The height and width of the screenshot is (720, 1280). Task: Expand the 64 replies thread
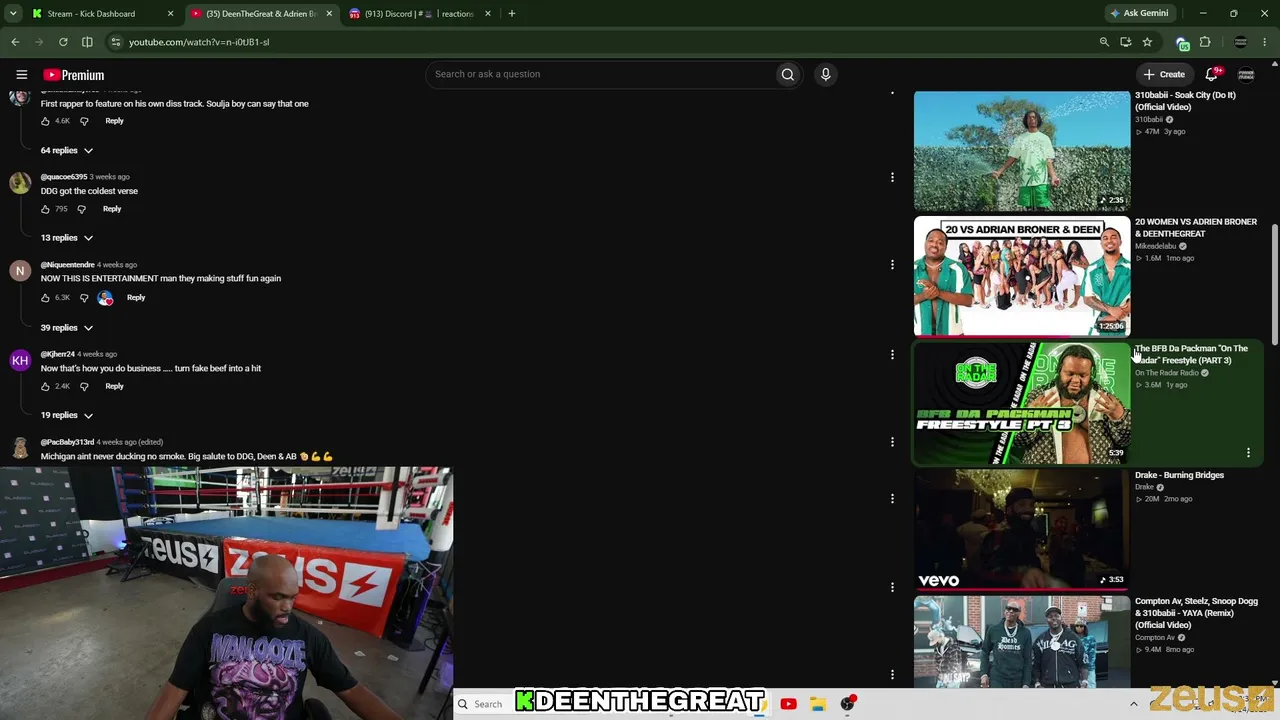(x=67, y=150)
